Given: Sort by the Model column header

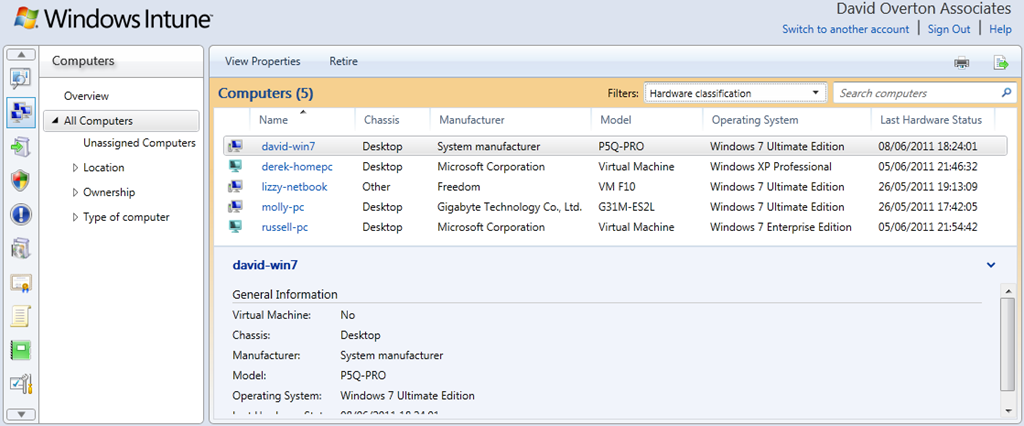Looking at the screenshot, I should click(615, 120).
